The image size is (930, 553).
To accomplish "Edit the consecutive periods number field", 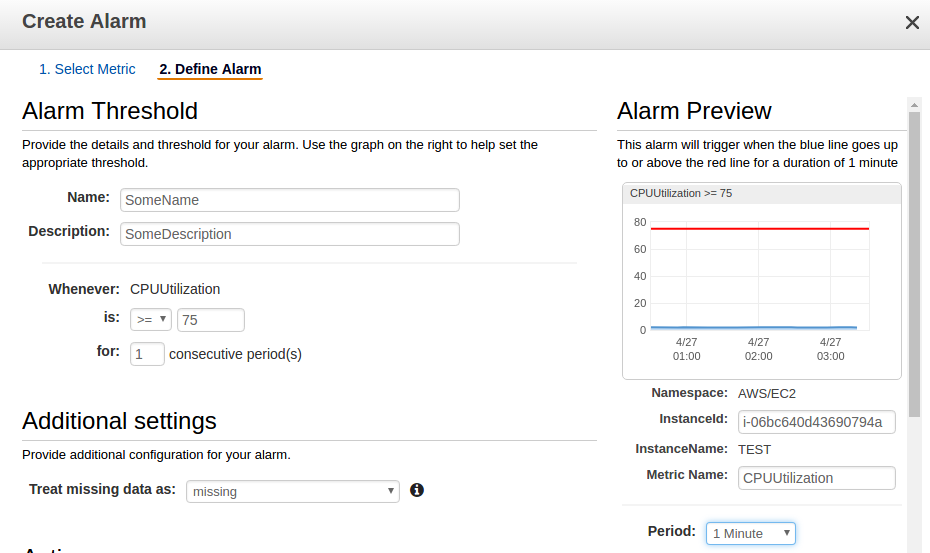I will [147, 353].
